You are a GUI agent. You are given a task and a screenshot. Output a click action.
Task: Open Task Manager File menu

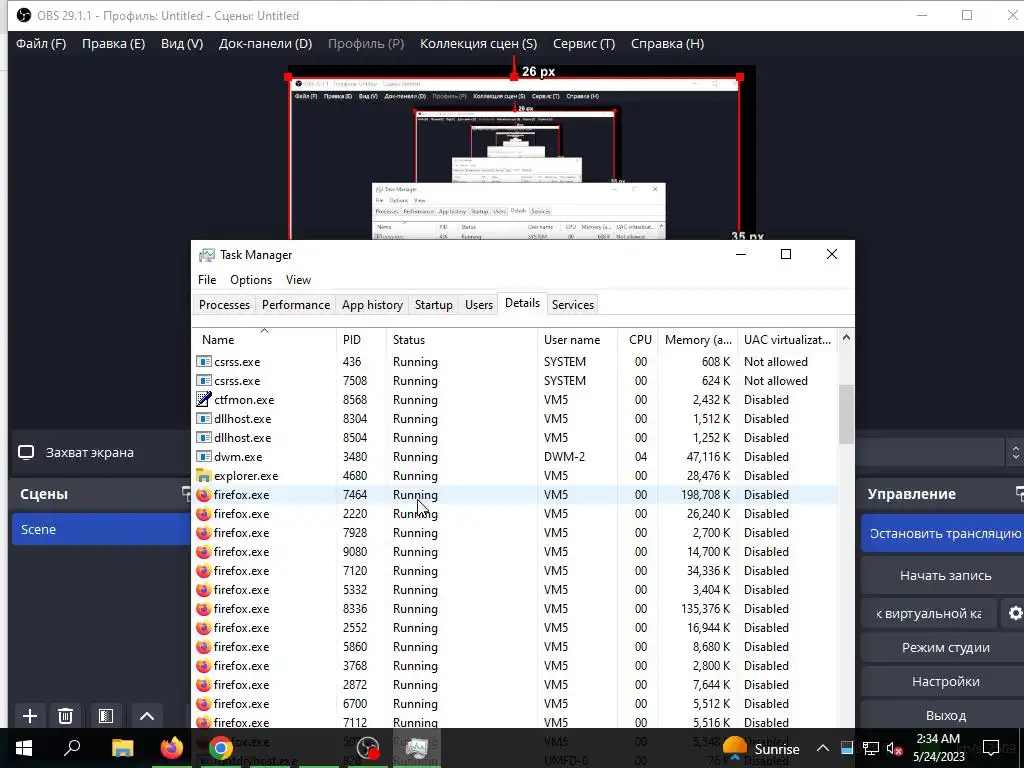(207, 280)
